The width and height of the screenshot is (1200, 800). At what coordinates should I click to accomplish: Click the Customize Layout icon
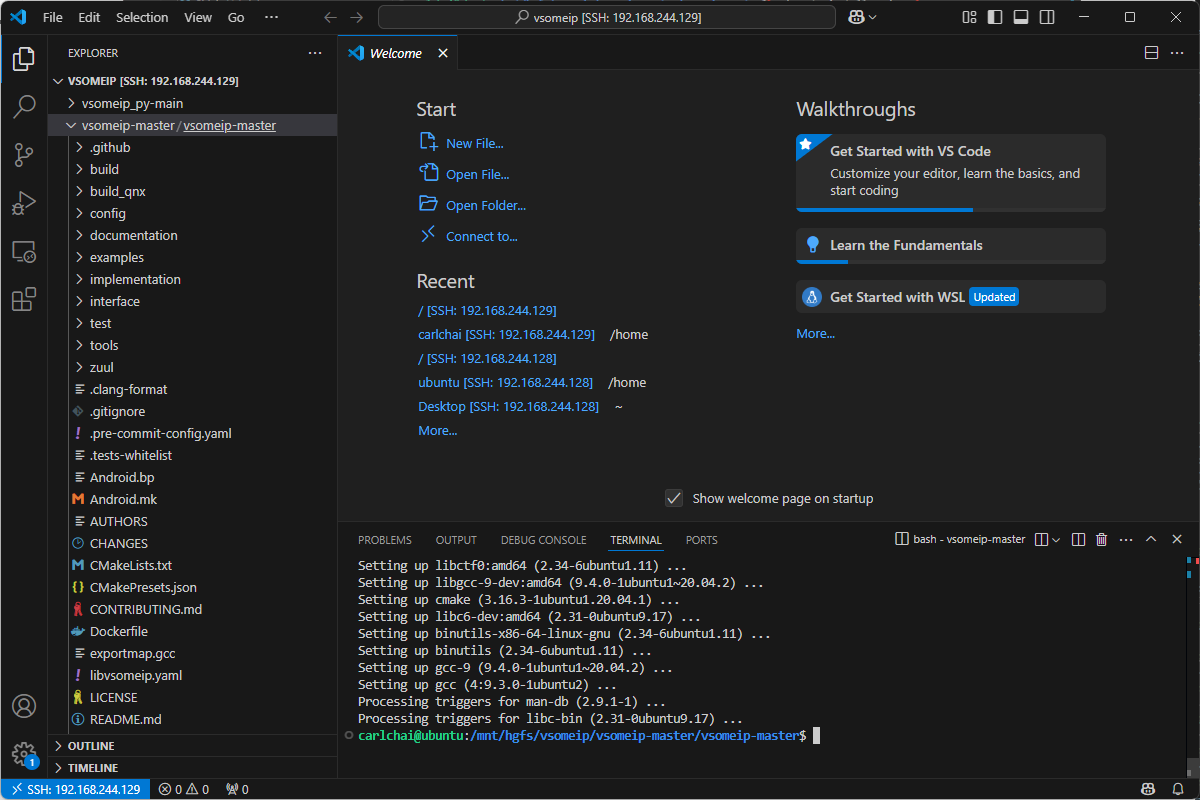969,17
